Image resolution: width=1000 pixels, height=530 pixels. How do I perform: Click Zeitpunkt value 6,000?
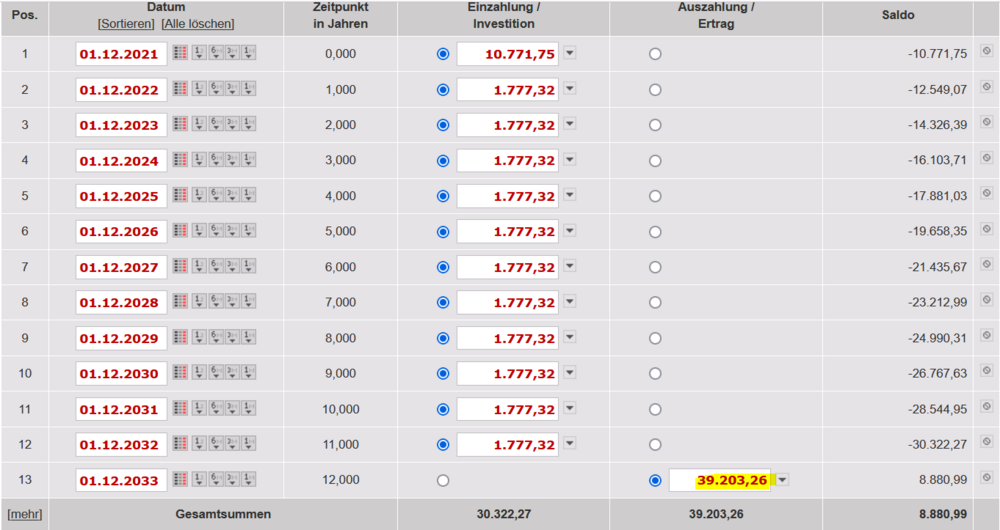341,267
